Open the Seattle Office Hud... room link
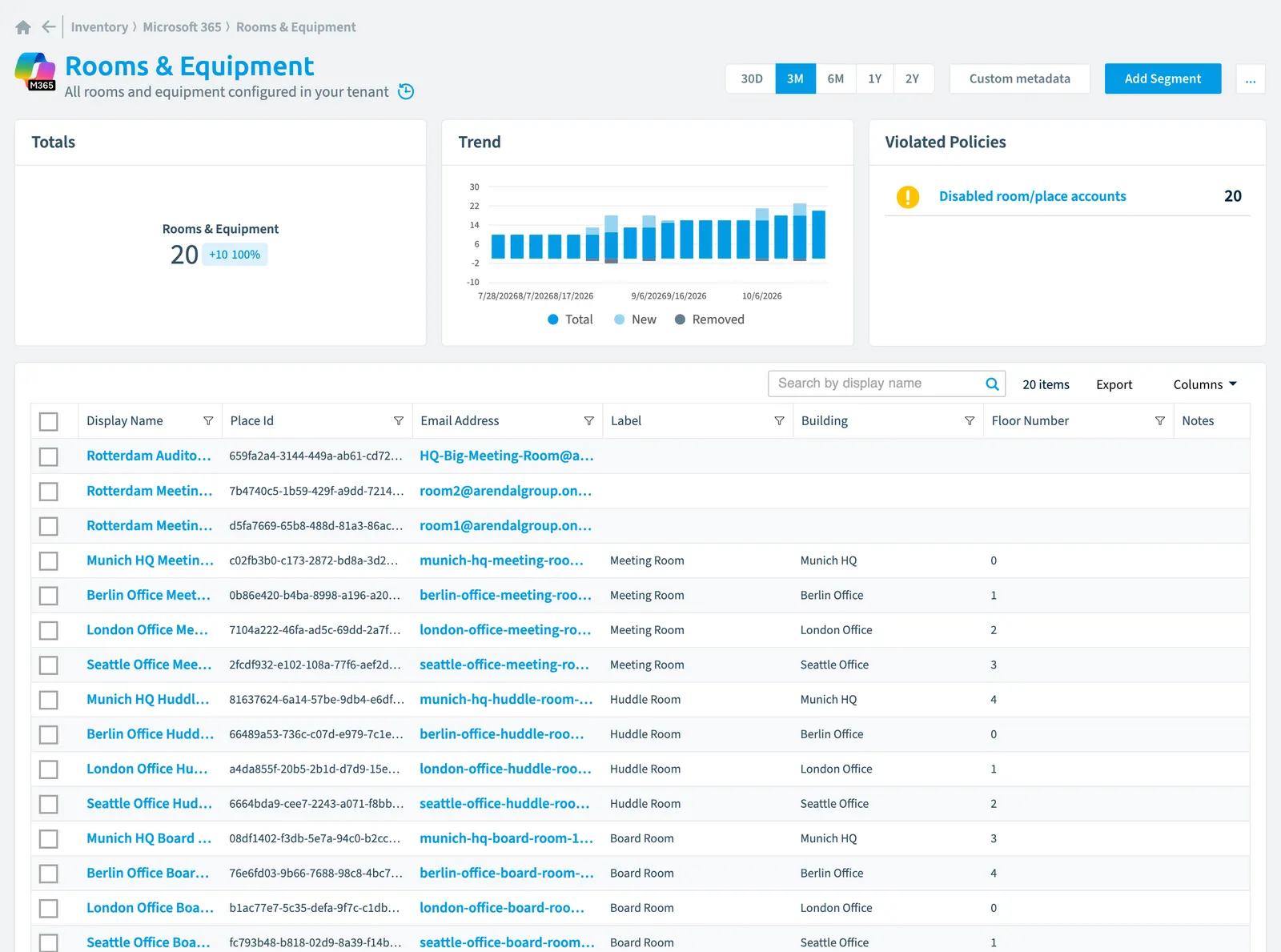 tap(150, 803)
